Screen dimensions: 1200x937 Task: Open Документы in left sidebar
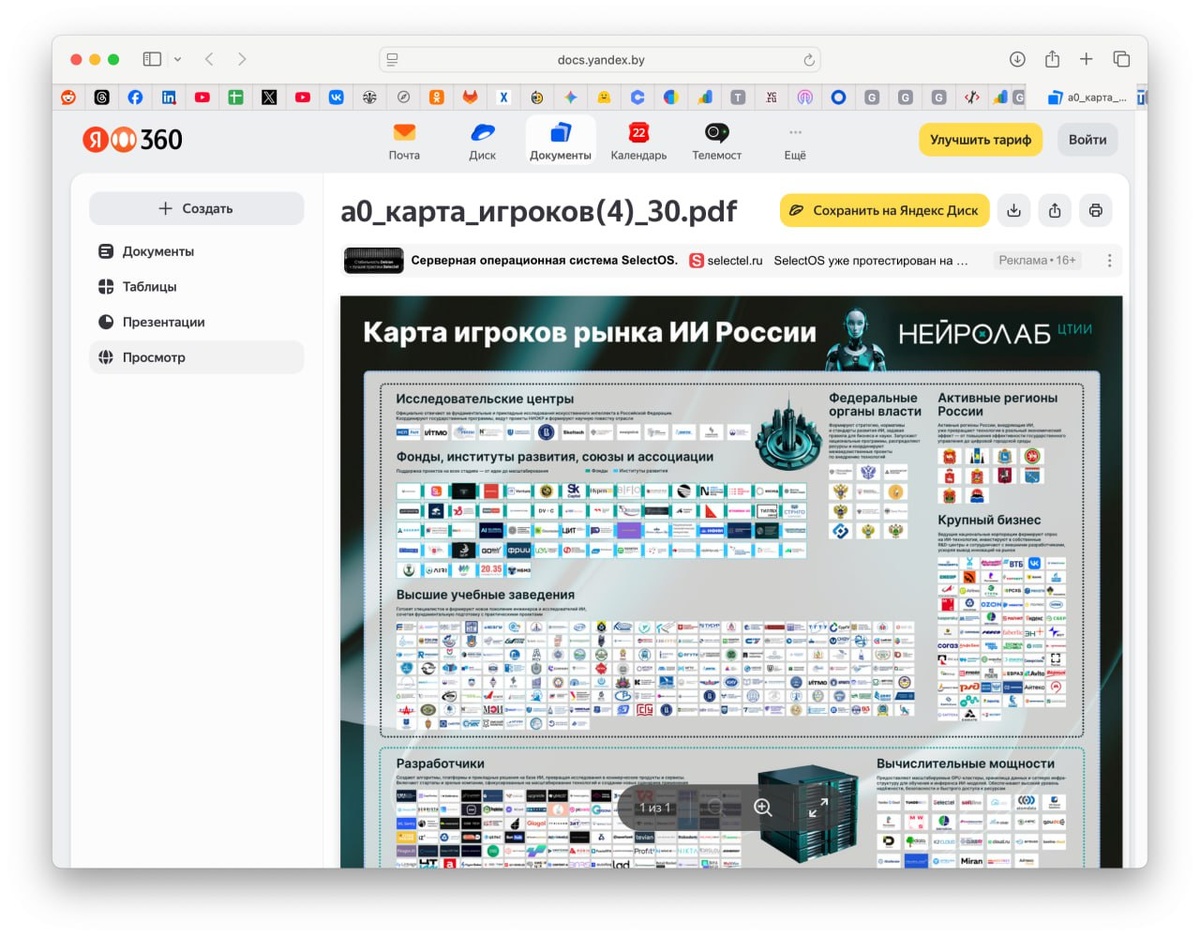(x=196, y=251)
